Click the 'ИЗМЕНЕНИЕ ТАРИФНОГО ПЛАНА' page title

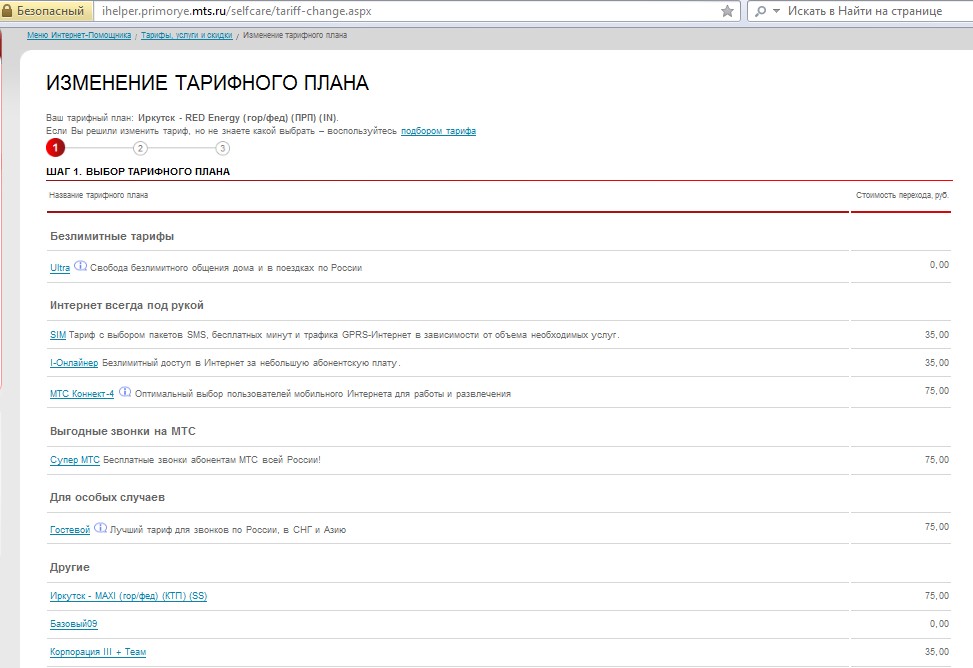[207, 83]
